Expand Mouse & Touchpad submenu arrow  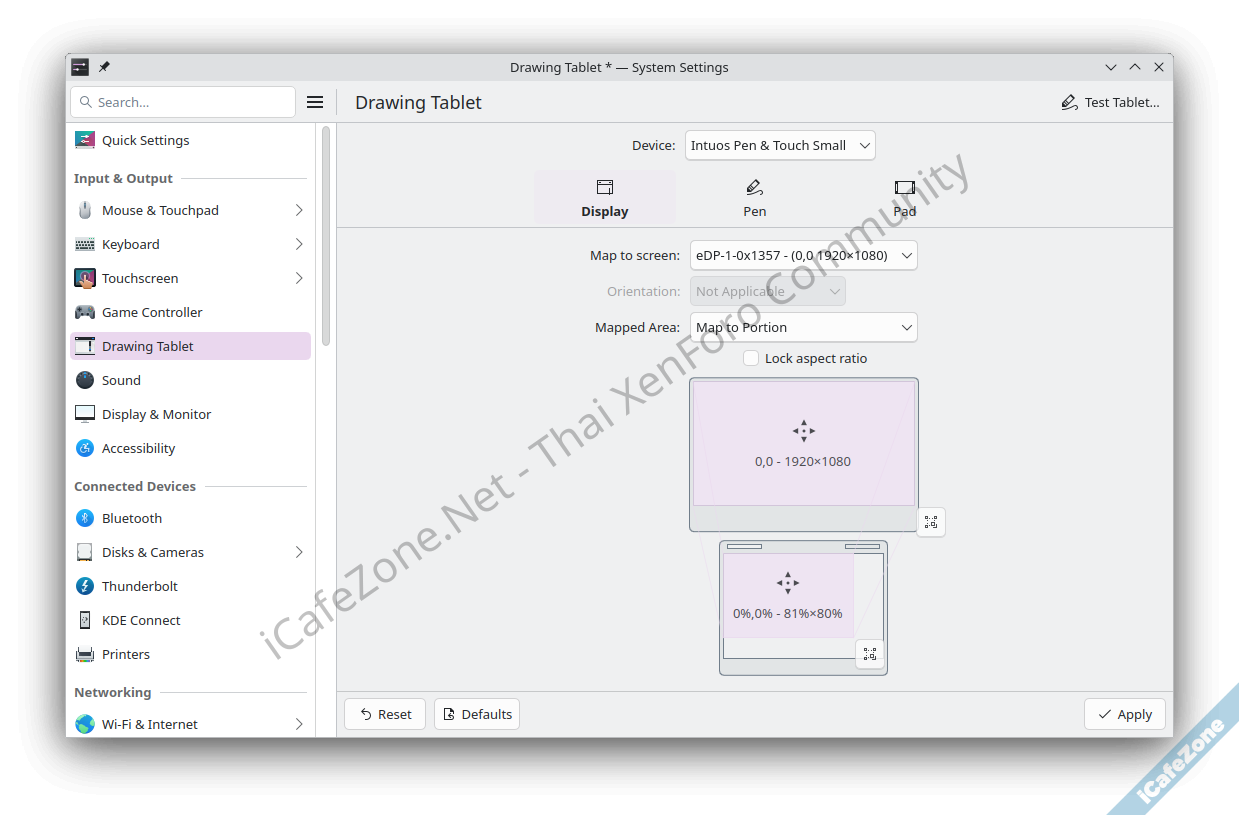point(299,210)
